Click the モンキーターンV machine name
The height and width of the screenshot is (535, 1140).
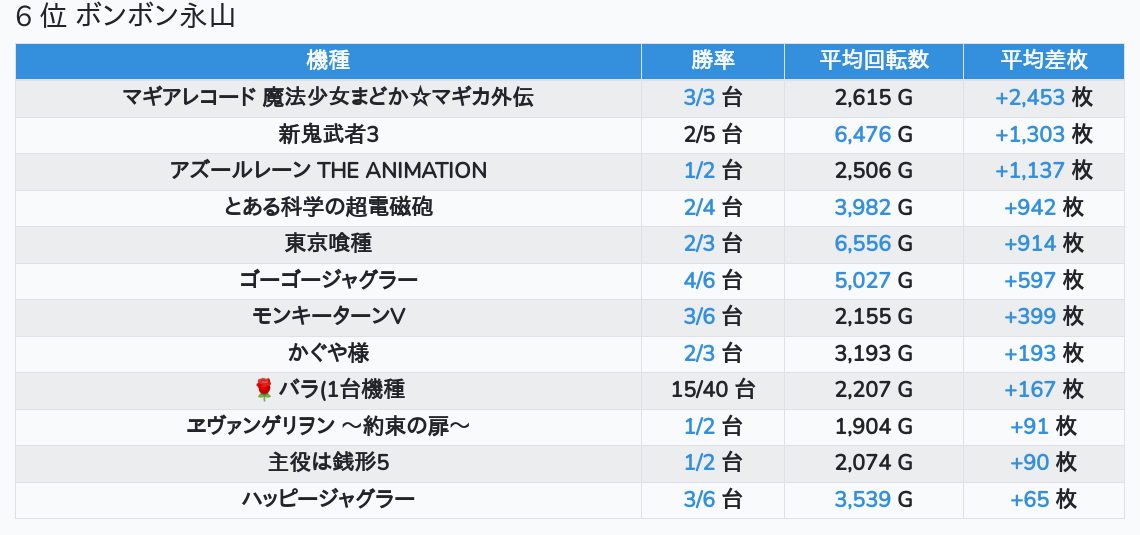point(328,317)
